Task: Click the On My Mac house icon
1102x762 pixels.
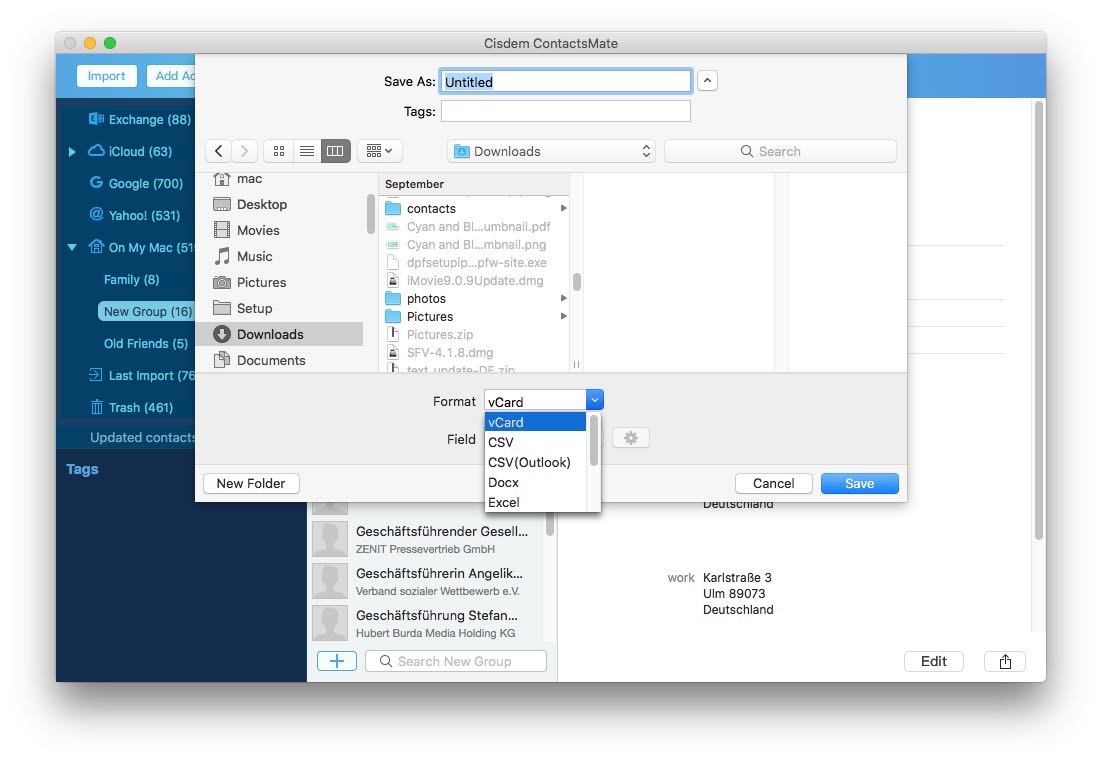Action: [x=96, y=247]
